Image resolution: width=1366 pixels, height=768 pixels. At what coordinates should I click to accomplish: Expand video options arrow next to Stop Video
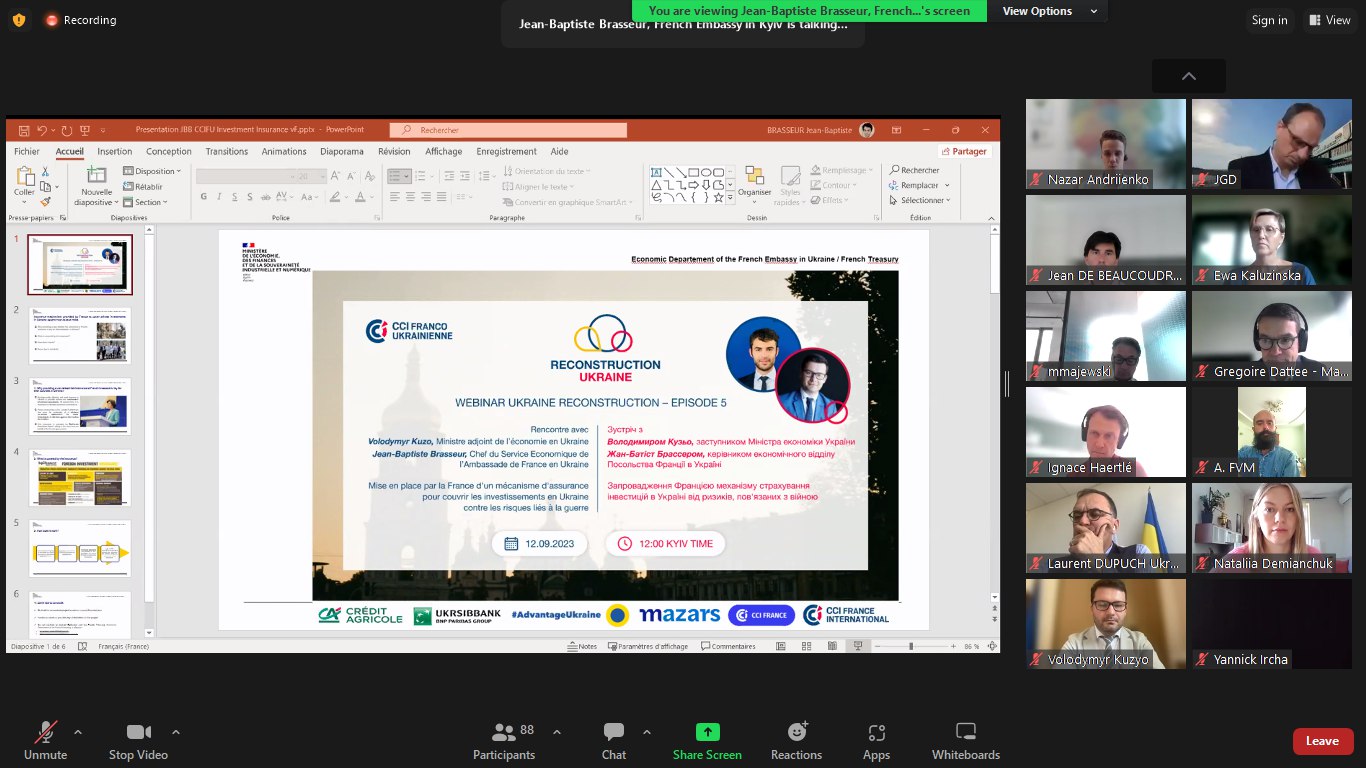click(176, 732)
